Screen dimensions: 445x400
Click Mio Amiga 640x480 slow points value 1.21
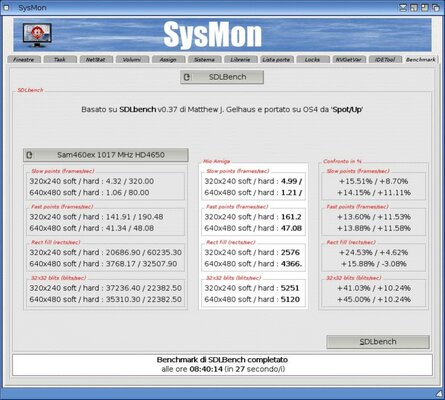coord(291,193)
